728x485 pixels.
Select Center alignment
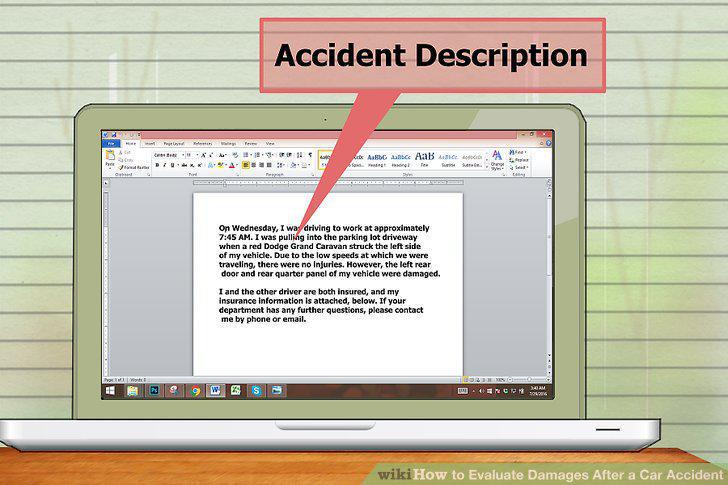[254, 165]
